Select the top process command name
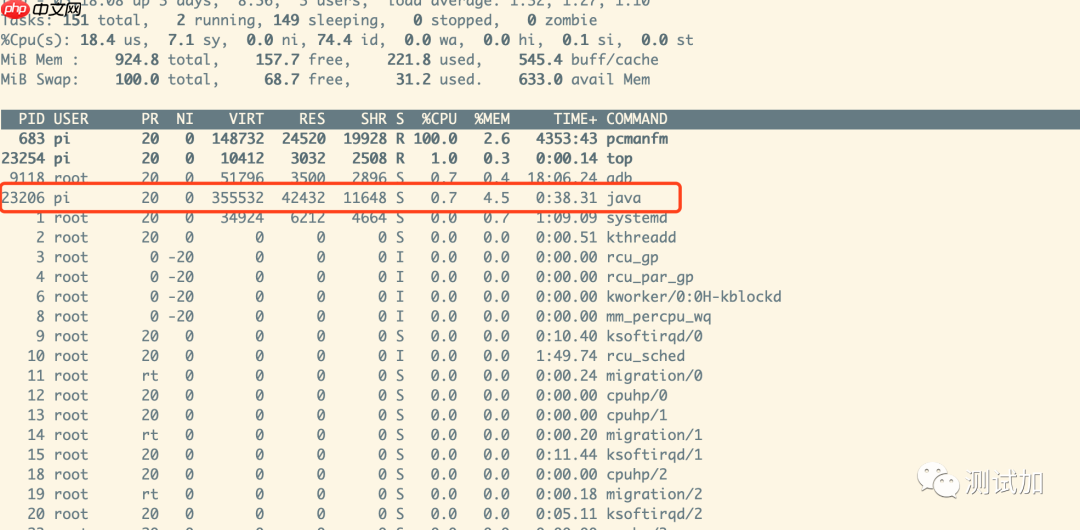This screenshot has height=530, width=1080. 620,159
